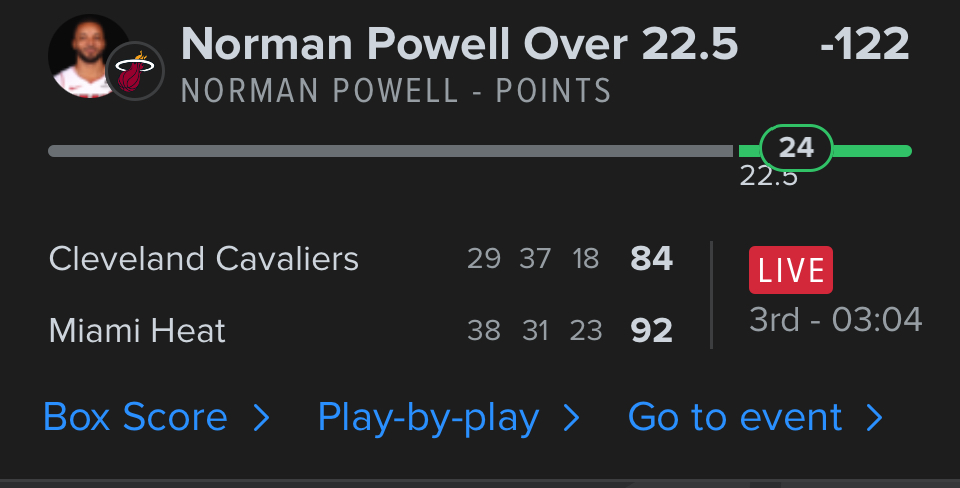Open the Play-by-play link
This screenshot has height=488, width=960.
(x=428, y=417)
